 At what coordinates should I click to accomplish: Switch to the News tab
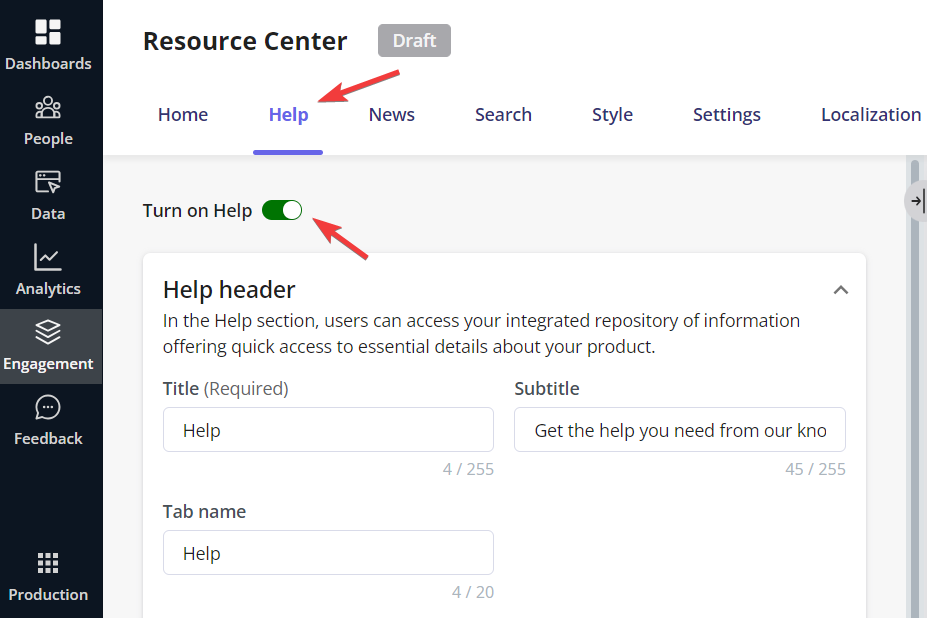(x=391, y=115)
